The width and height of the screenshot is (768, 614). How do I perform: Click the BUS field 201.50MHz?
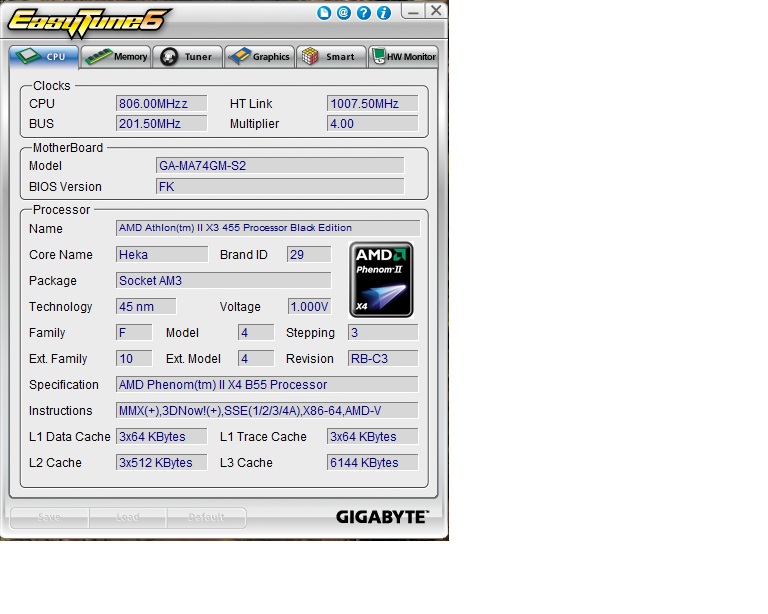[162, 123]
